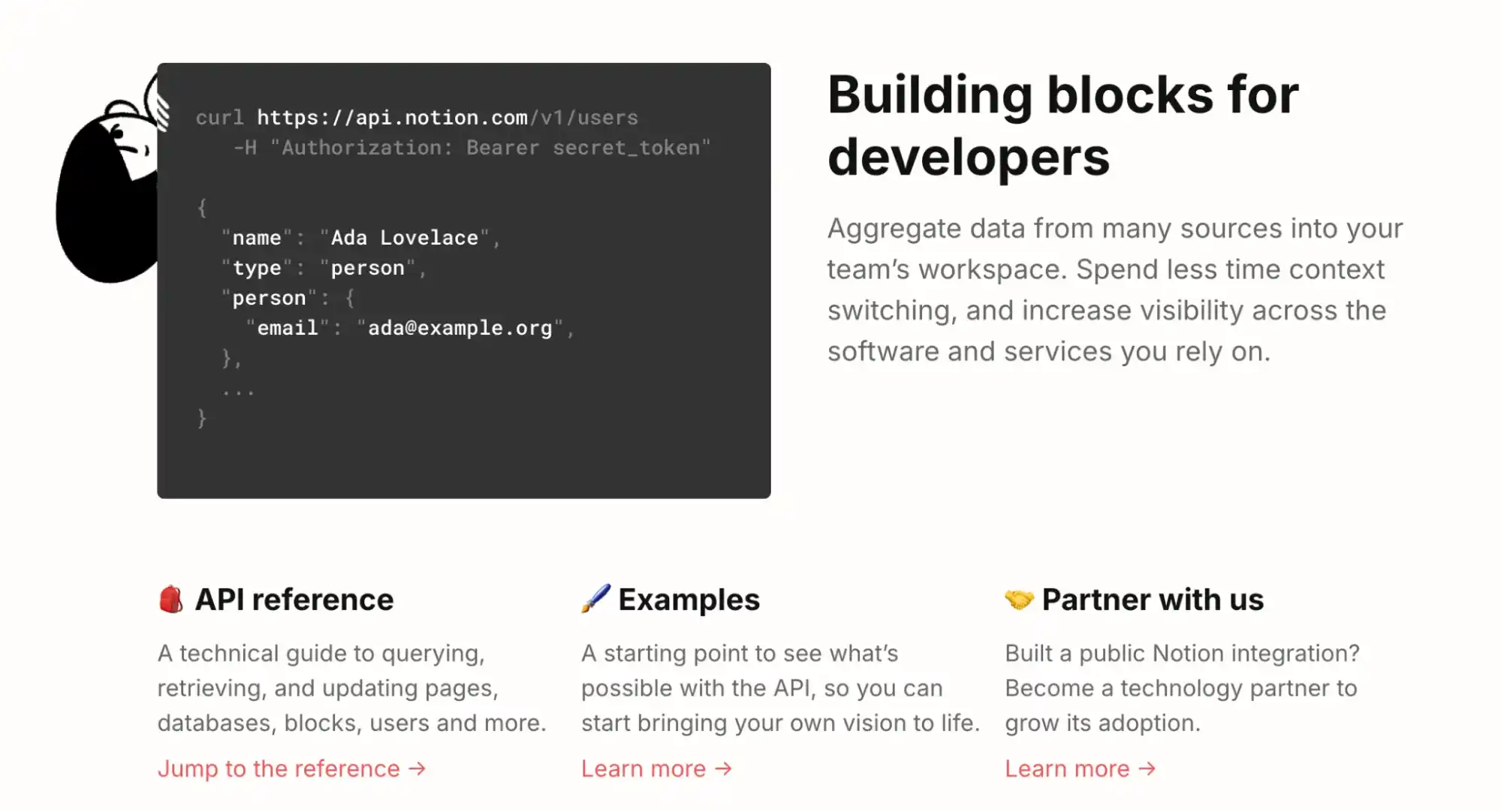Click the Examples heading
Screen dimensions: 1501x812
[689, 600]
